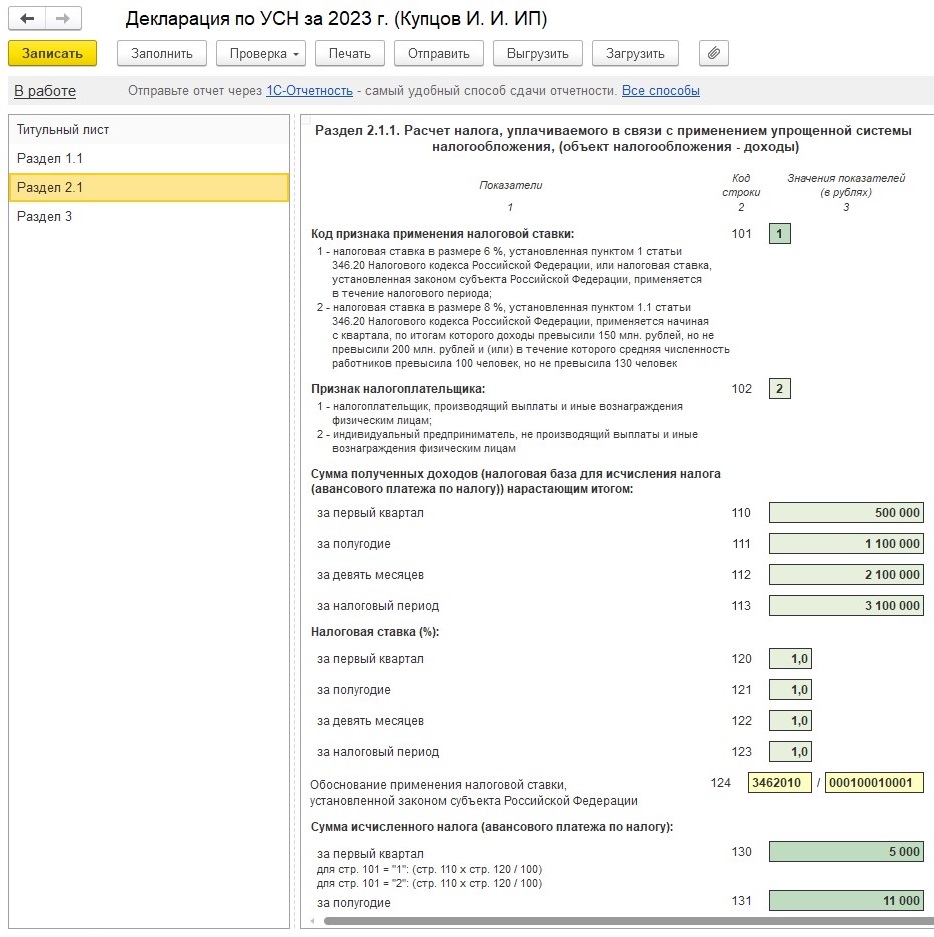Click line 130 calculated tax 5 000
Viewport: 934px width, 937px height.
(x=846, y=852)
